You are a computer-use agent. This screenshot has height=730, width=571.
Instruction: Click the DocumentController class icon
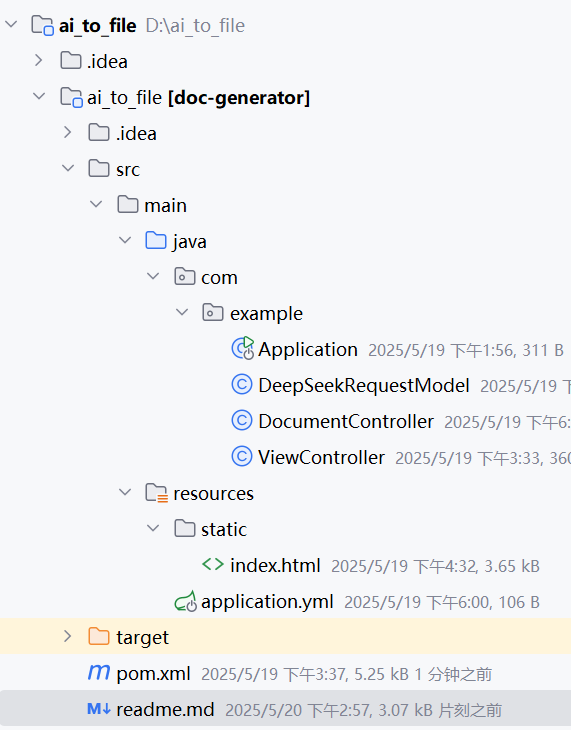[x=242, y=421]
